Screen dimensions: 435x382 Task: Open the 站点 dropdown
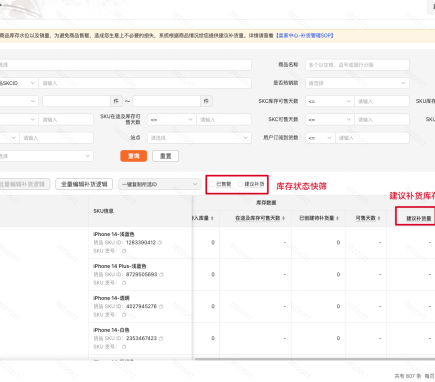199,138
